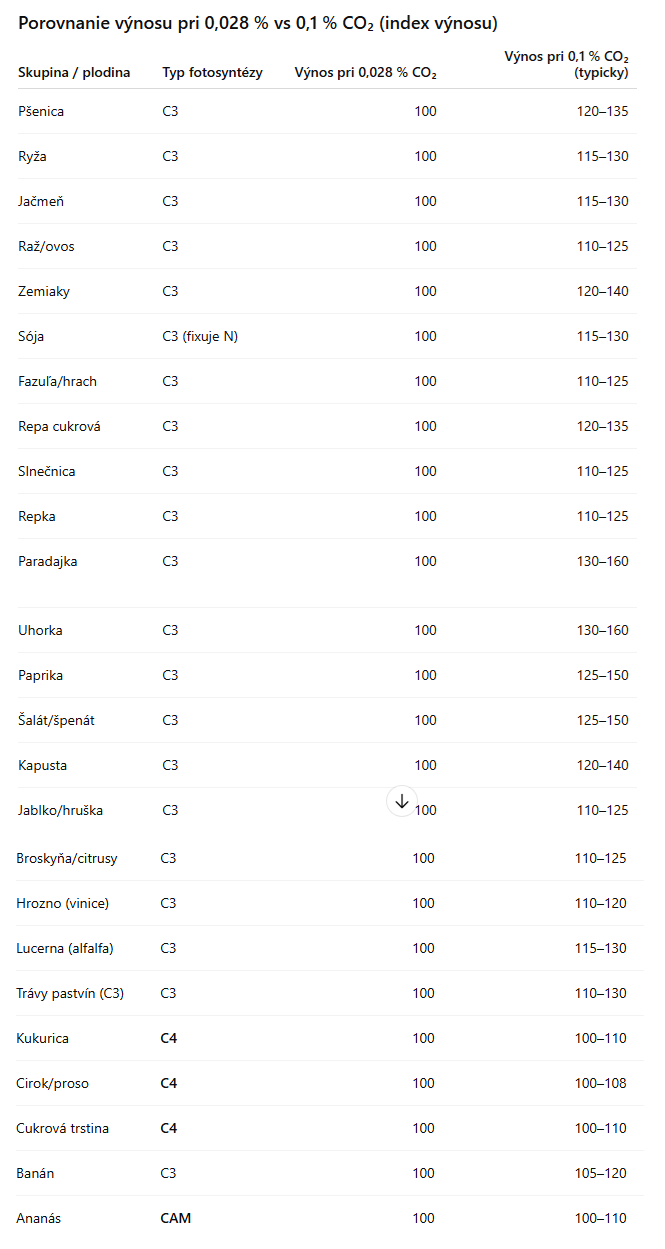Click the 100–108 value for Cirok/proso
Screen dimensions: 665x1249
click(600, 1083)
